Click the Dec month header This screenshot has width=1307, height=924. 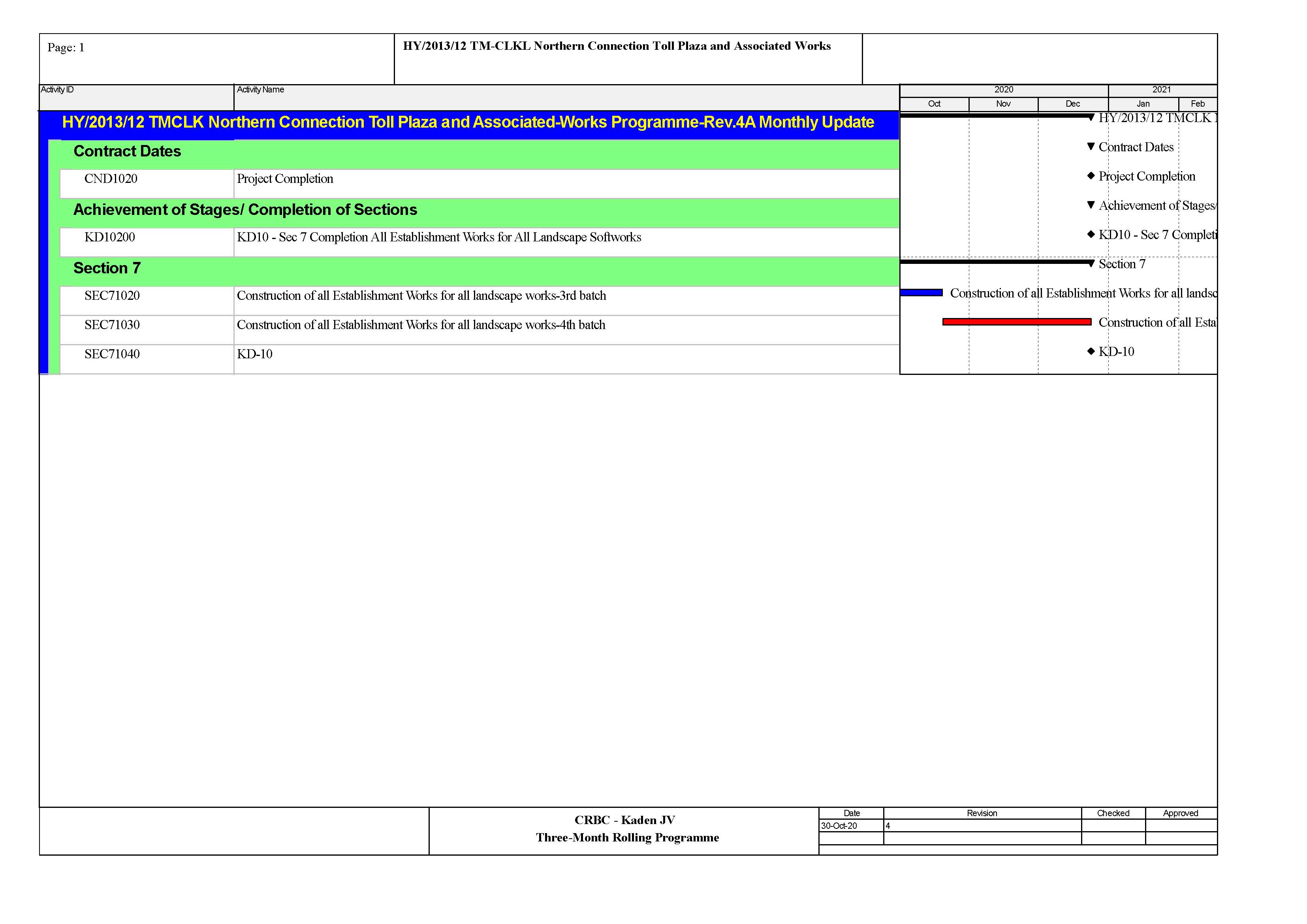click(1073, 104)
